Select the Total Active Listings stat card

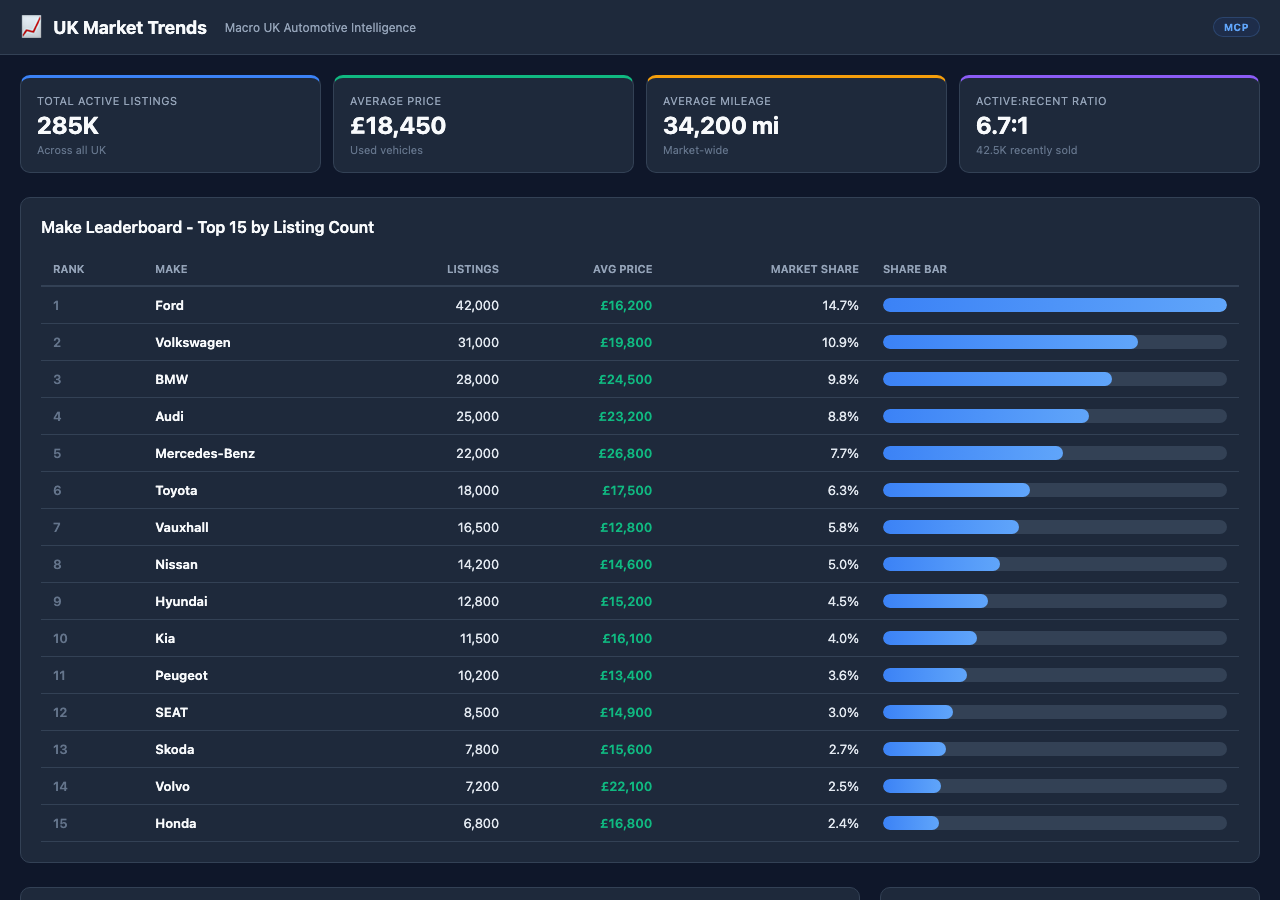pos(170,124)
